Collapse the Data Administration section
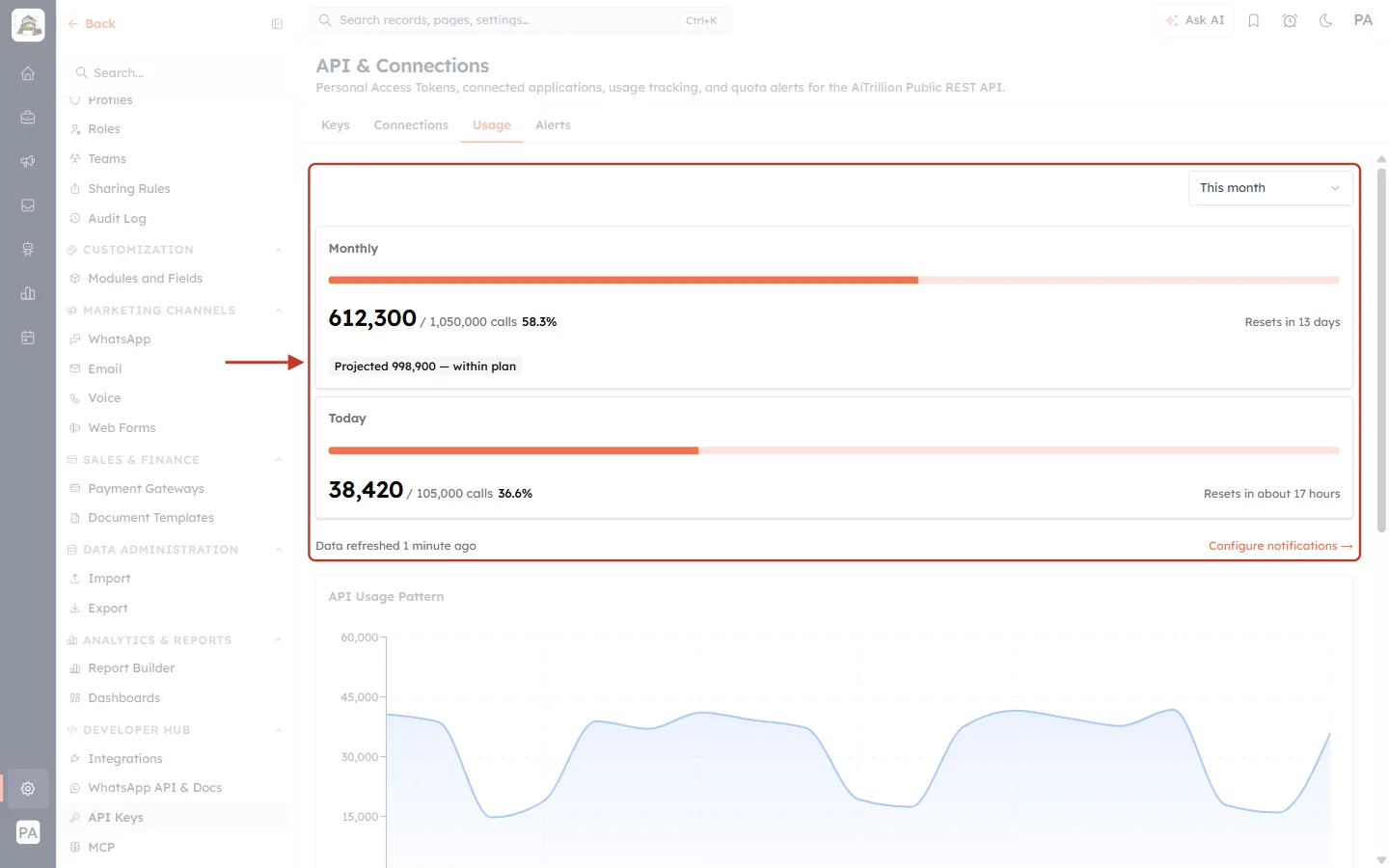Screen dimensions: 1389x868 coord(278,550)
